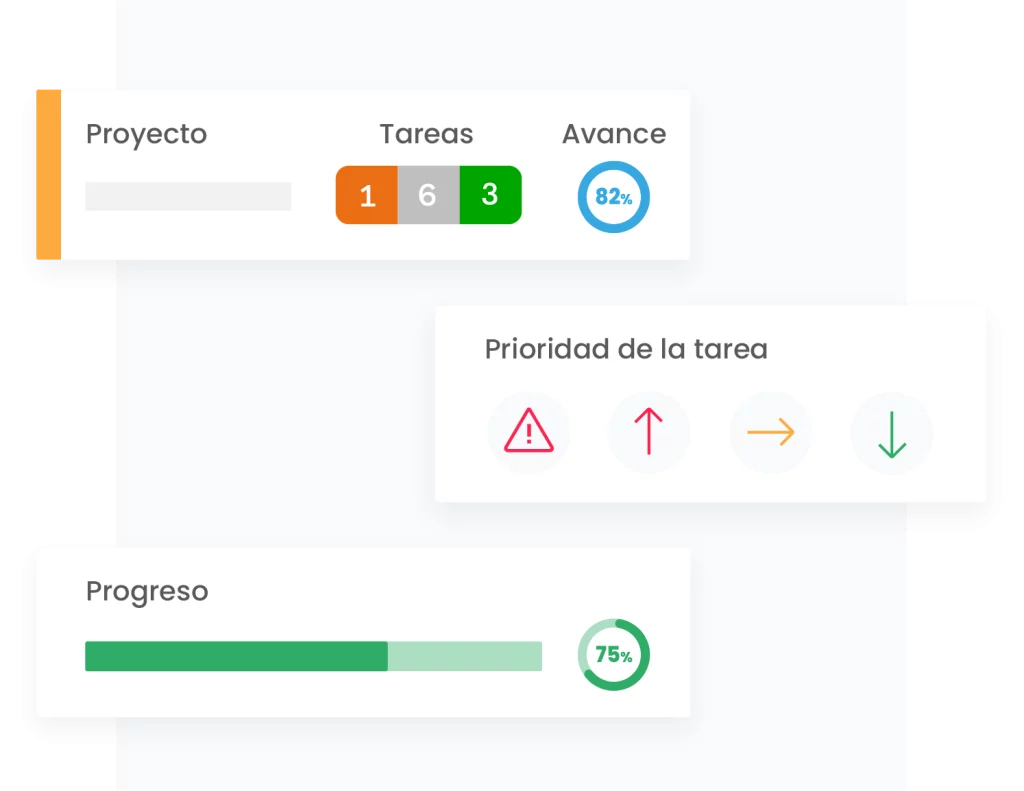Image resolution: width=1024 pixels, height=791 pixels.
Task: Open the green task count badge 3
Action: pos(490,195)
